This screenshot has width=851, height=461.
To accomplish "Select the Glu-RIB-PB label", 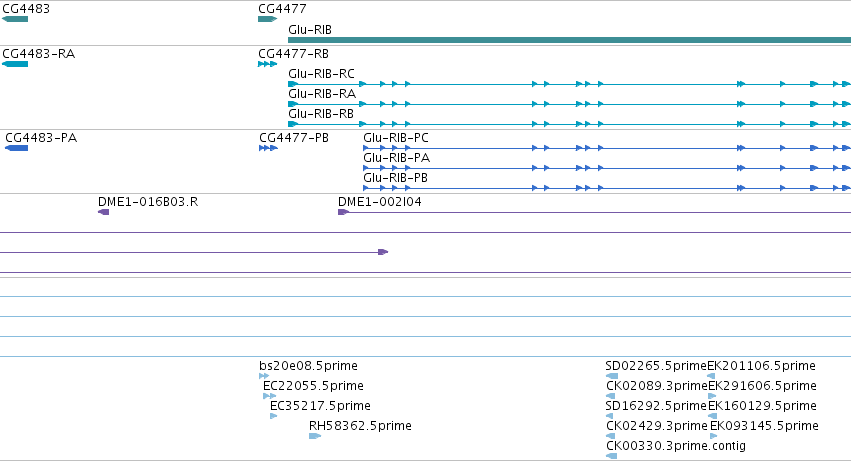I will coord(395,178).
